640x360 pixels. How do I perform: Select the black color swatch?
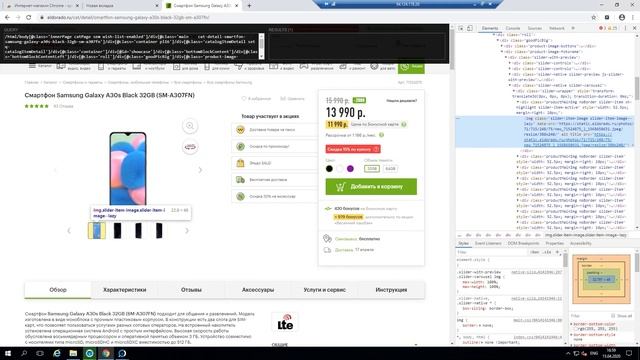(x=329, y=169)
